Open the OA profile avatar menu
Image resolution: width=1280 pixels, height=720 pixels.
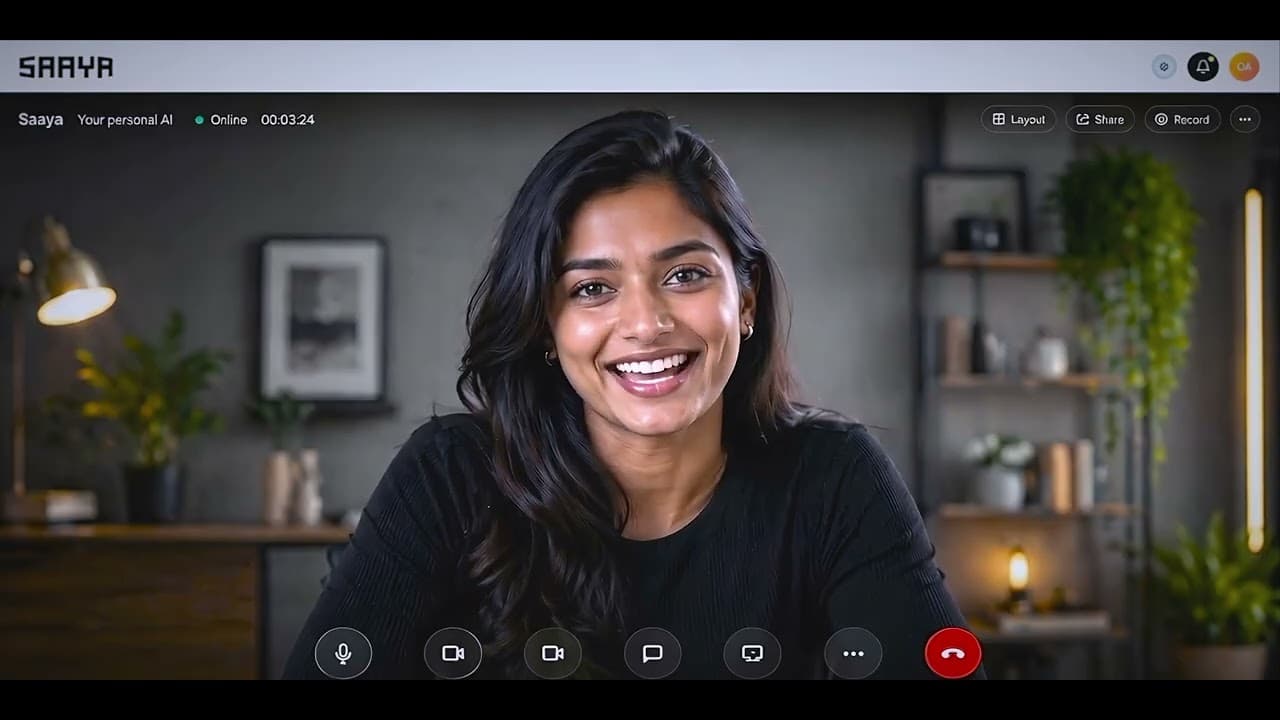1244,67
